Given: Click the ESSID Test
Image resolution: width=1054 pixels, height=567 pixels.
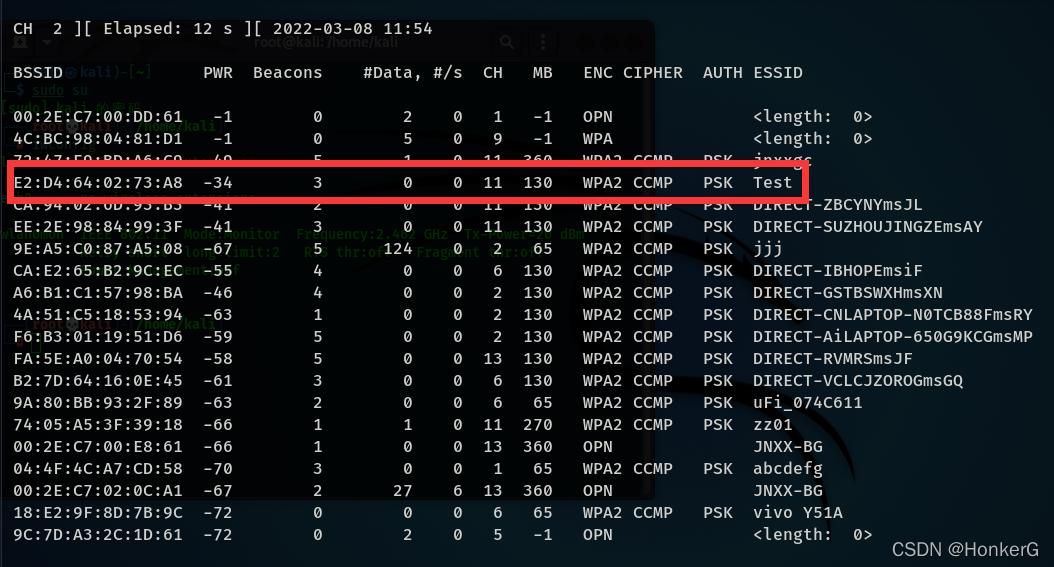Looking at the screenshot, I should [772, 183].
